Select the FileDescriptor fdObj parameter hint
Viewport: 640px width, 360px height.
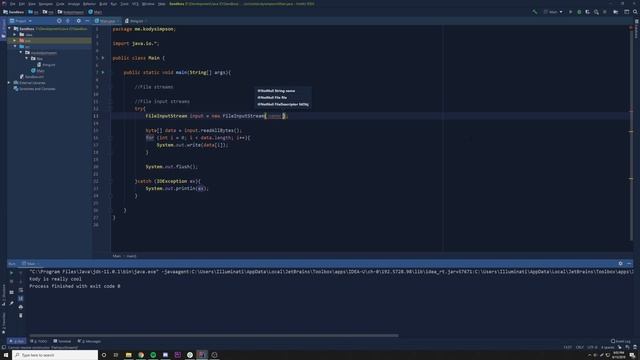click(x=283, y=104)
